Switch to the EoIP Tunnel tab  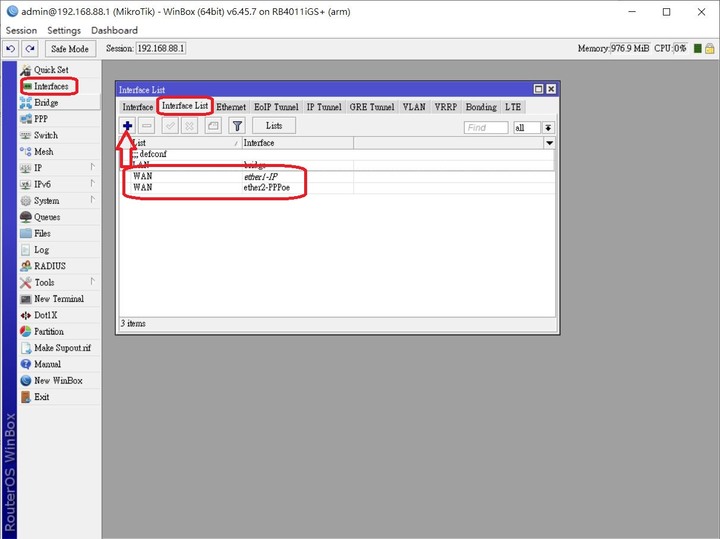(276, 107)
